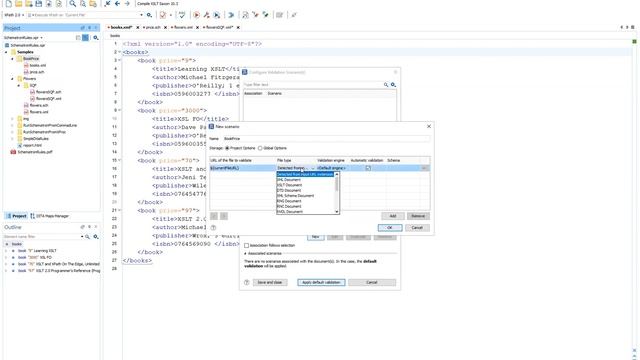Click the New document toolbar icon
This screenshot has height=360, width=640.
(x=9, y=4)
